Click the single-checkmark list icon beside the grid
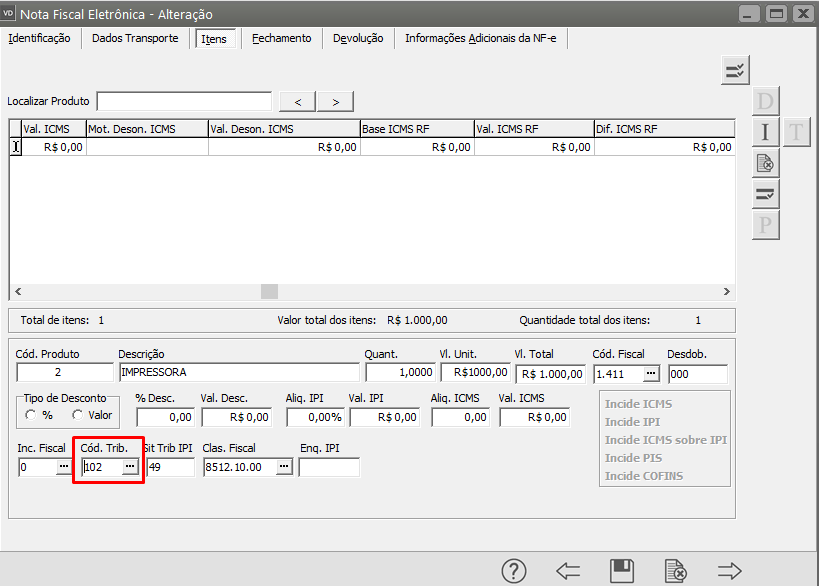The width and height of the screenshot is (819, 586). click(766, 193)
